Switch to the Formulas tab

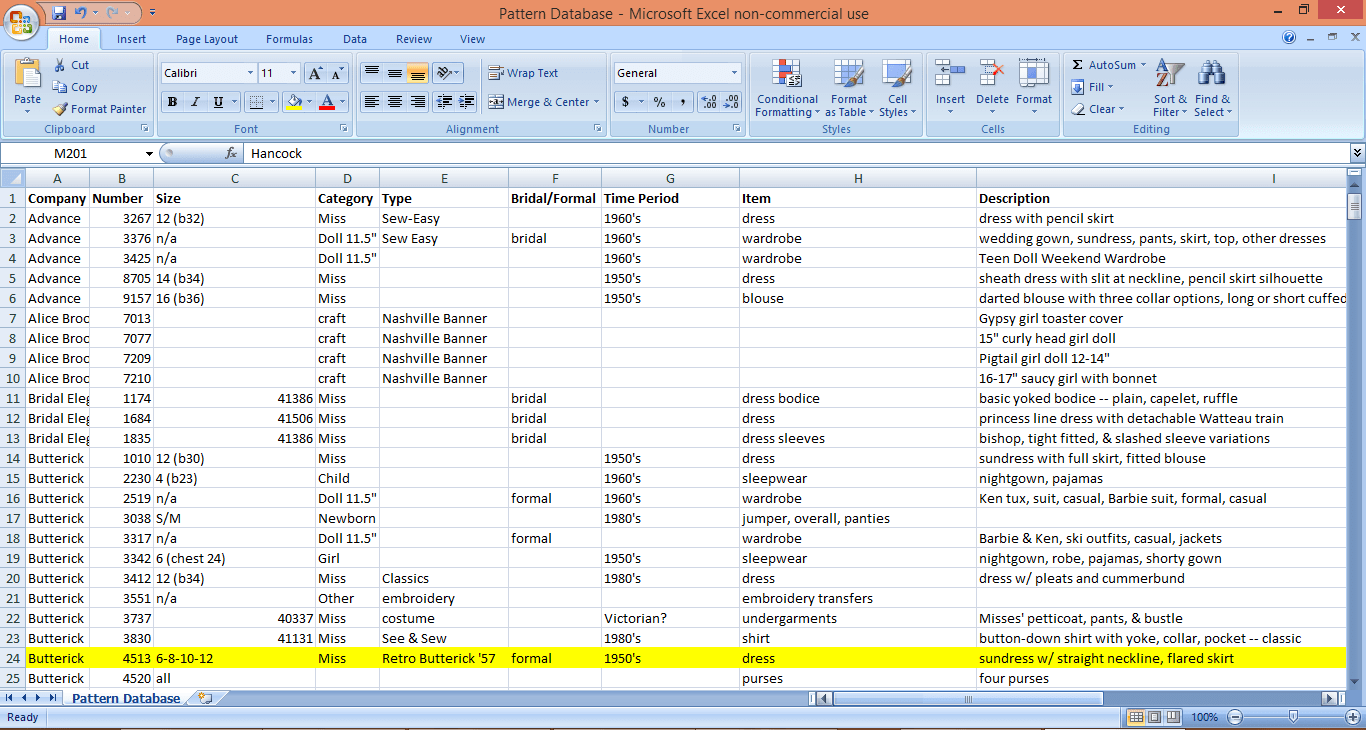(289, 39)
